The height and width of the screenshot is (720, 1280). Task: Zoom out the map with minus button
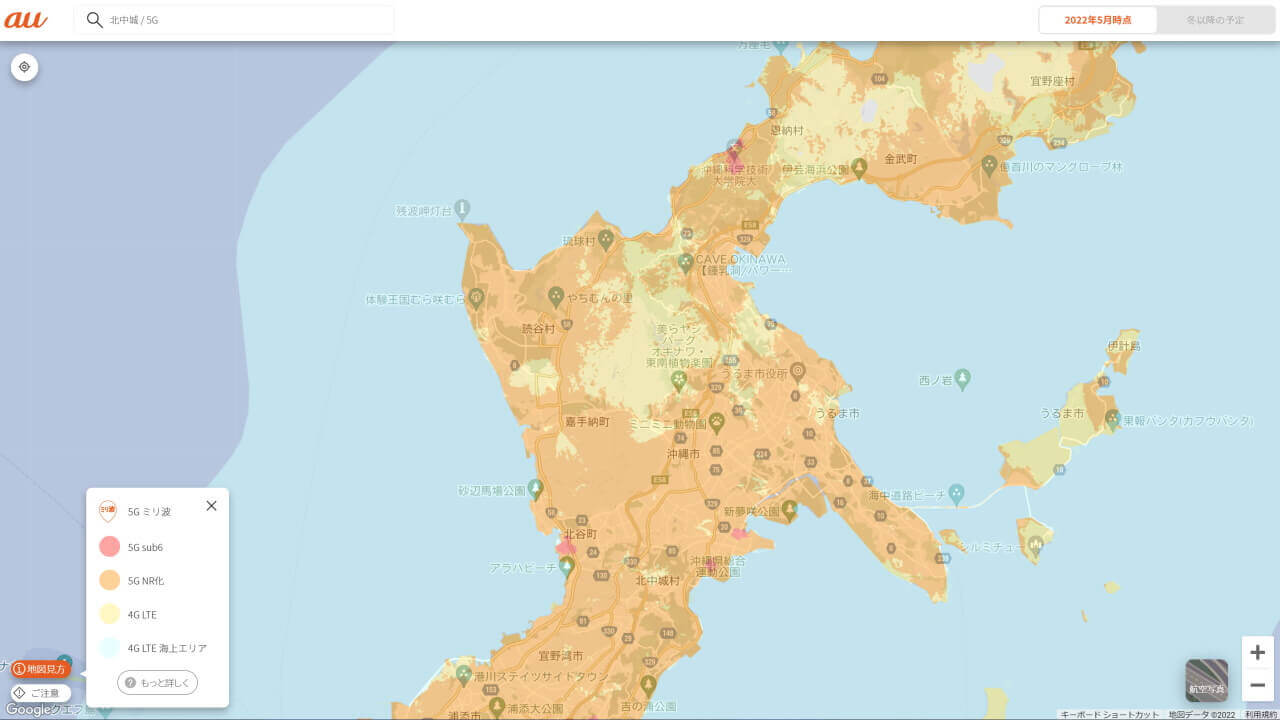(x=1257, y=685)
